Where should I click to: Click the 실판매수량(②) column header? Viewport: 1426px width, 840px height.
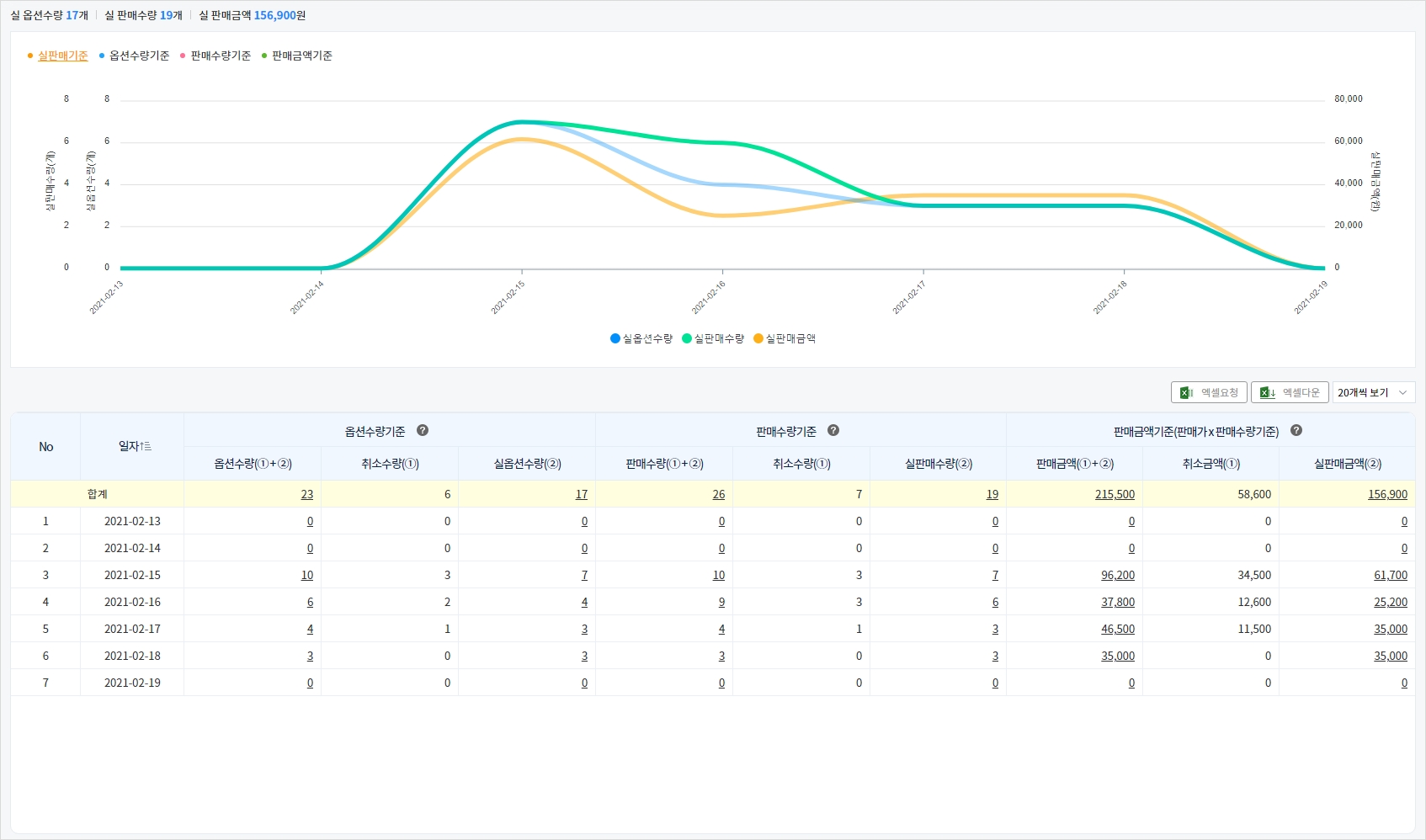[x=939, y=464]
